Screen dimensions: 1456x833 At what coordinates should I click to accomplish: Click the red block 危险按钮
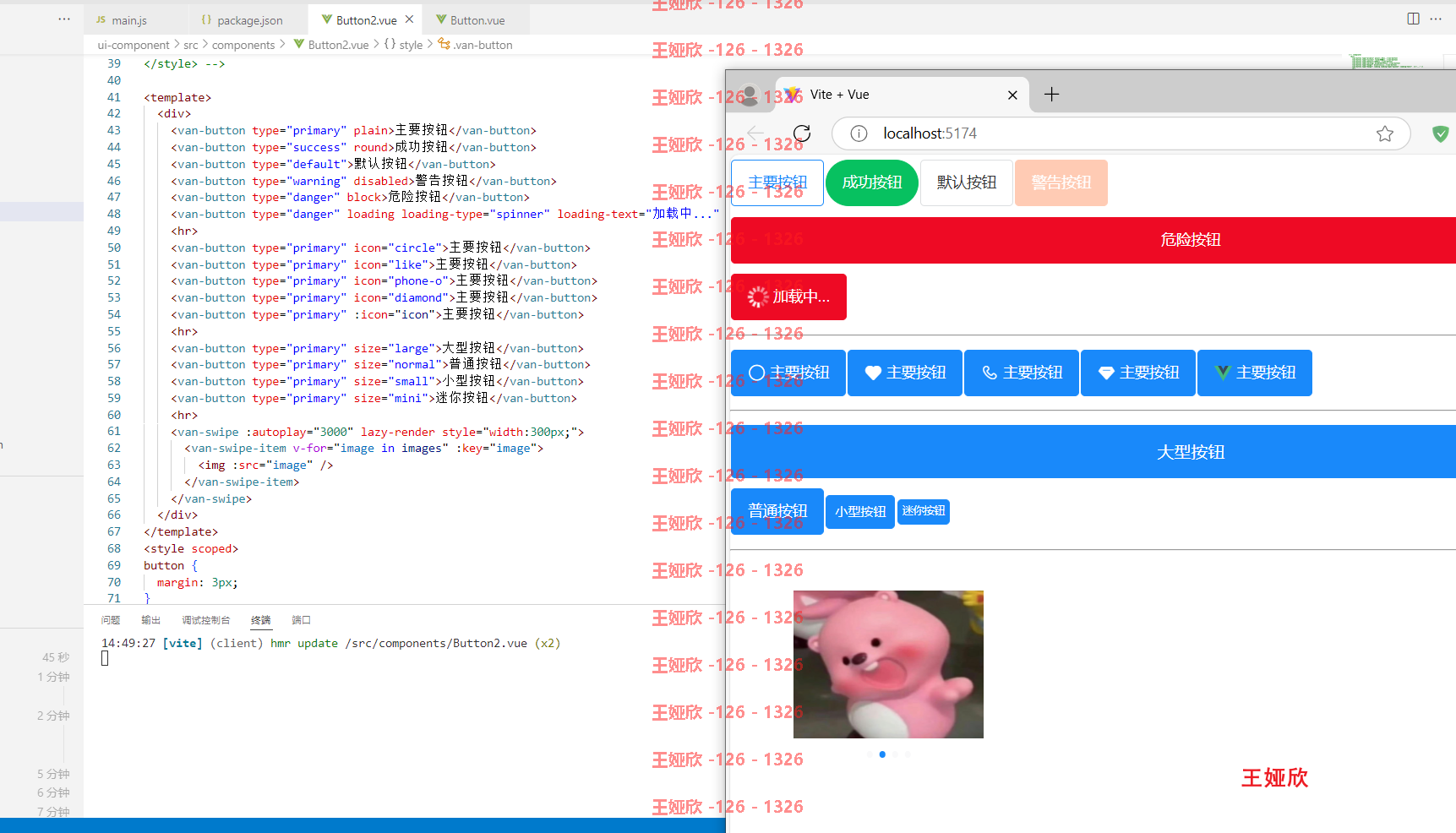(1093, 240)
